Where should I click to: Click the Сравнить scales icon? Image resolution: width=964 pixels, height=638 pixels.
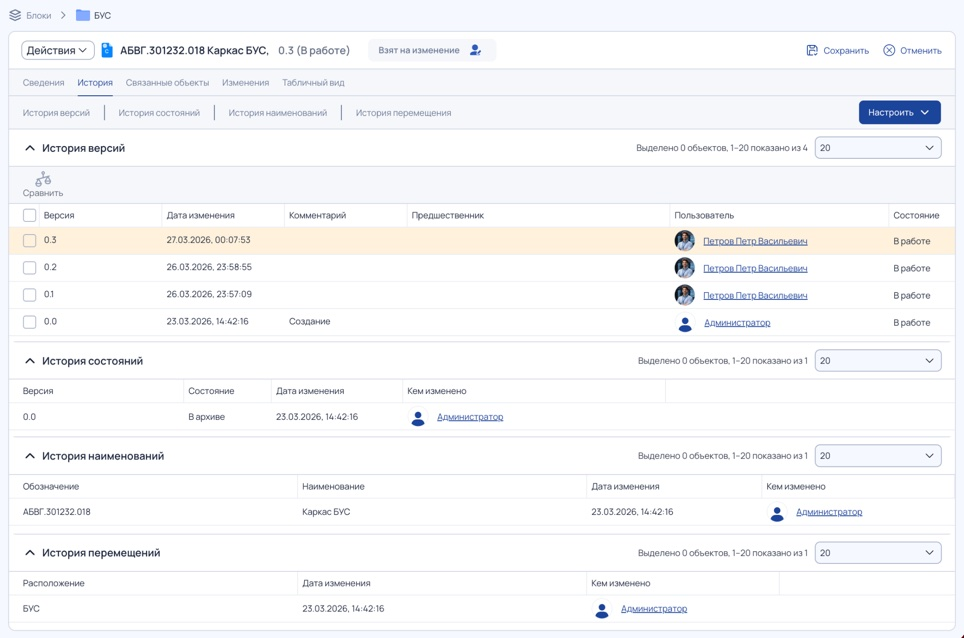point(43,179)
